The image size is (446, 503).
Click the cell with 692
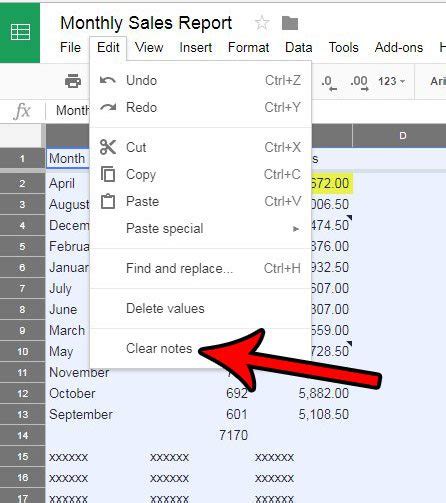[x=199, y=394]
